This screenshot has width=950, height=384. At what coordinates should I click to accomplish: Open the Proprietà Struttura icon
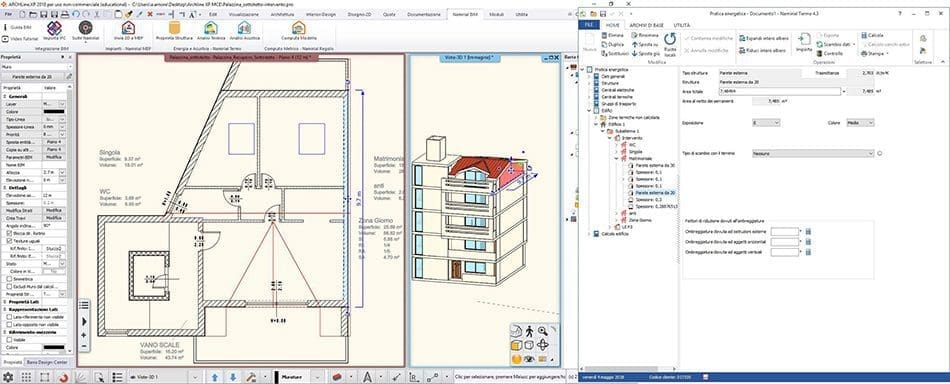[x=174, y=28]
